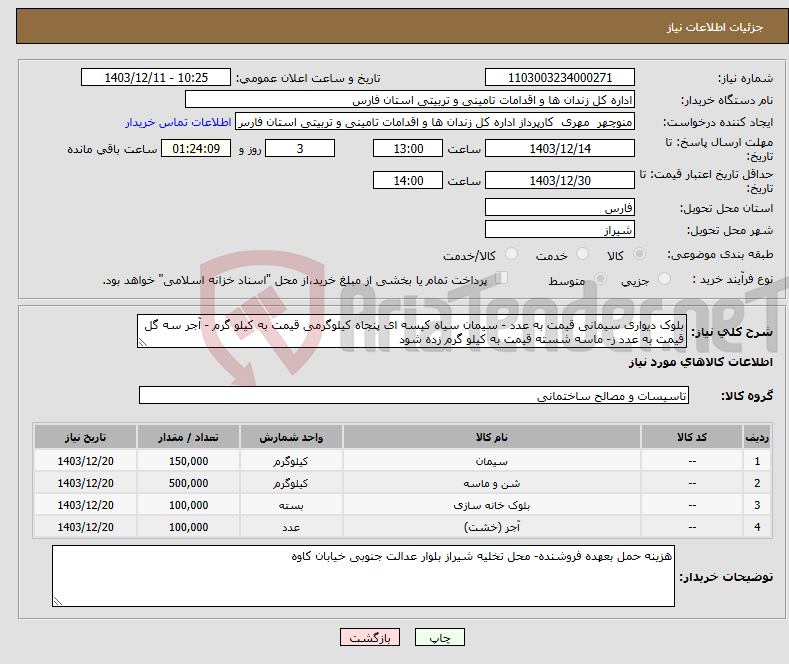Screen dimensions: 789x664
Task: Select the کالا radio button
Action: [639, 254]
